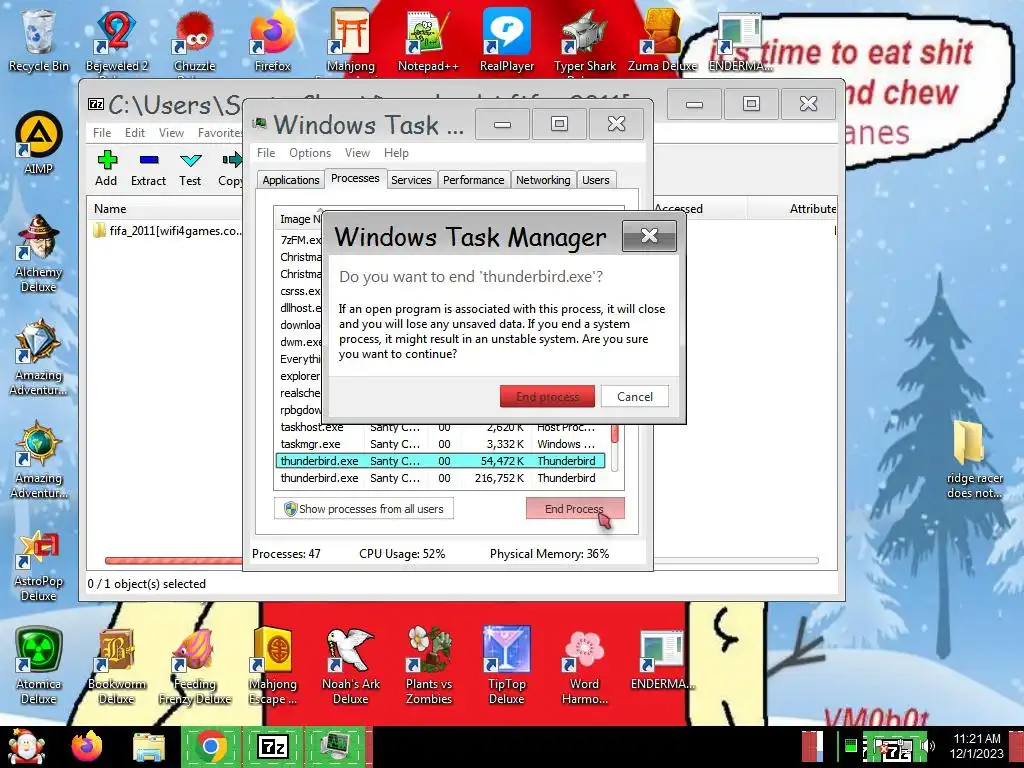The image size is (1024, 768).
Task: Switch to the Performance tab
Action: [473, 180]
